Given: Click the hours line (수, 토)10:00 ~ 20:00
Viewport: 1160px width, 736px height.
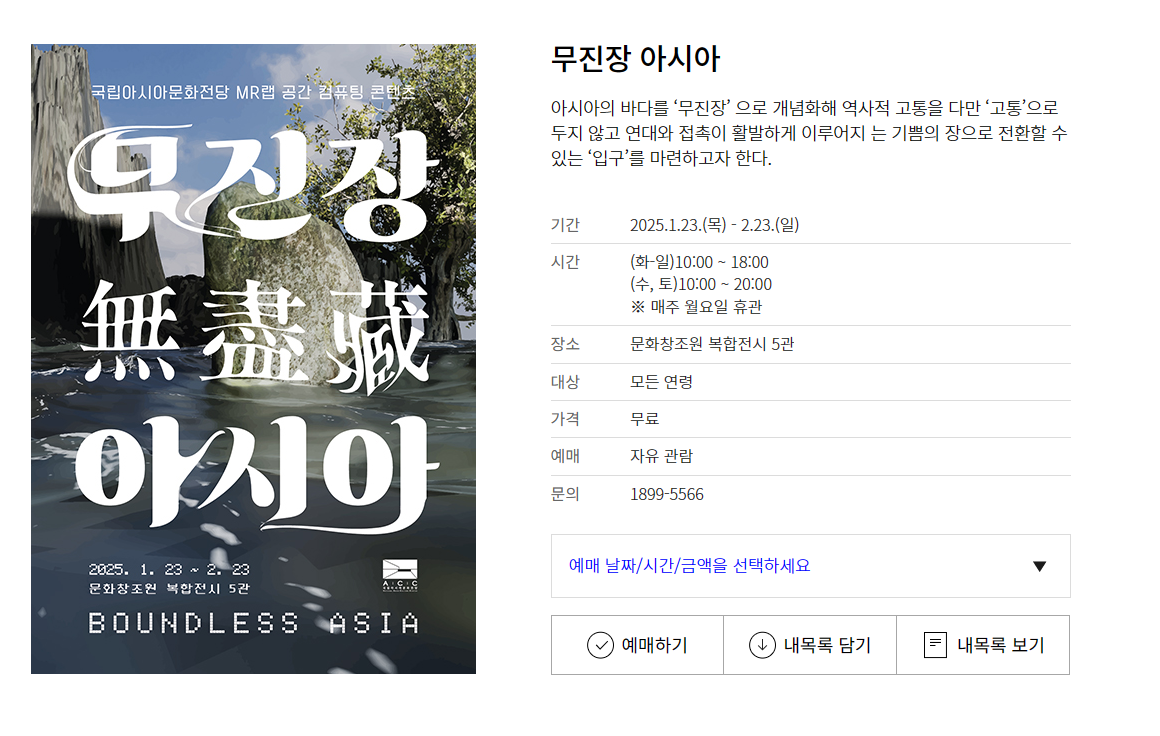Looking at the screenshot, I should coord(701,284).
